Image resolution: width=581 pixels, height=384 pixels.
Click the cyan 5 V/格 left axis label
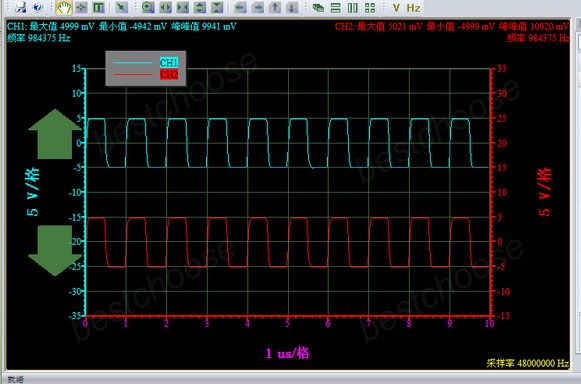[x=33, y=192]
